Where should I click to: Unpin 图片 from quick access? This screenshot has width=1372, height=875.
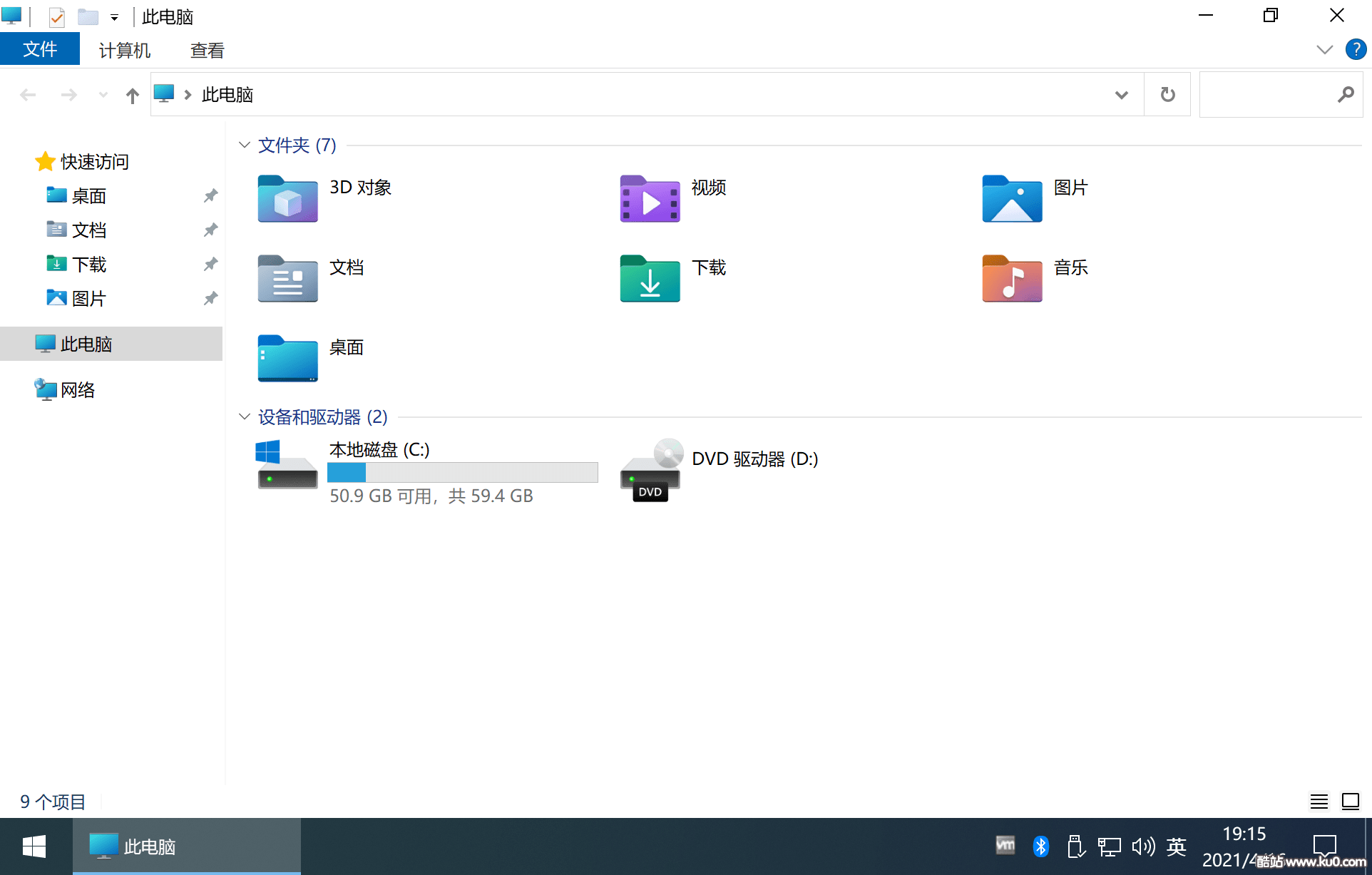[210, 298]
